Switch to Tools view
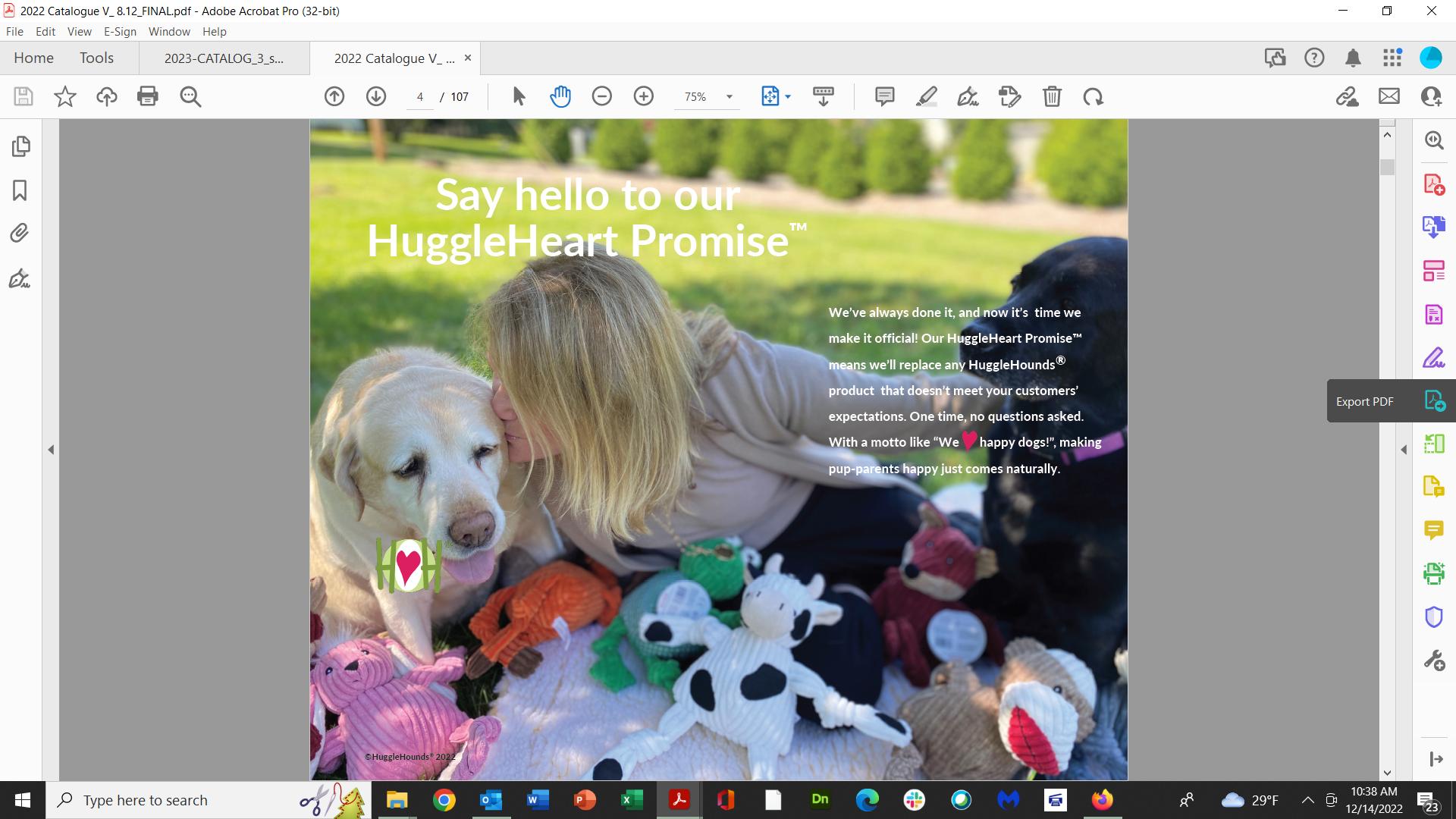The width and height of the screenshot is (1456, 819). click(x=96, y=58)
